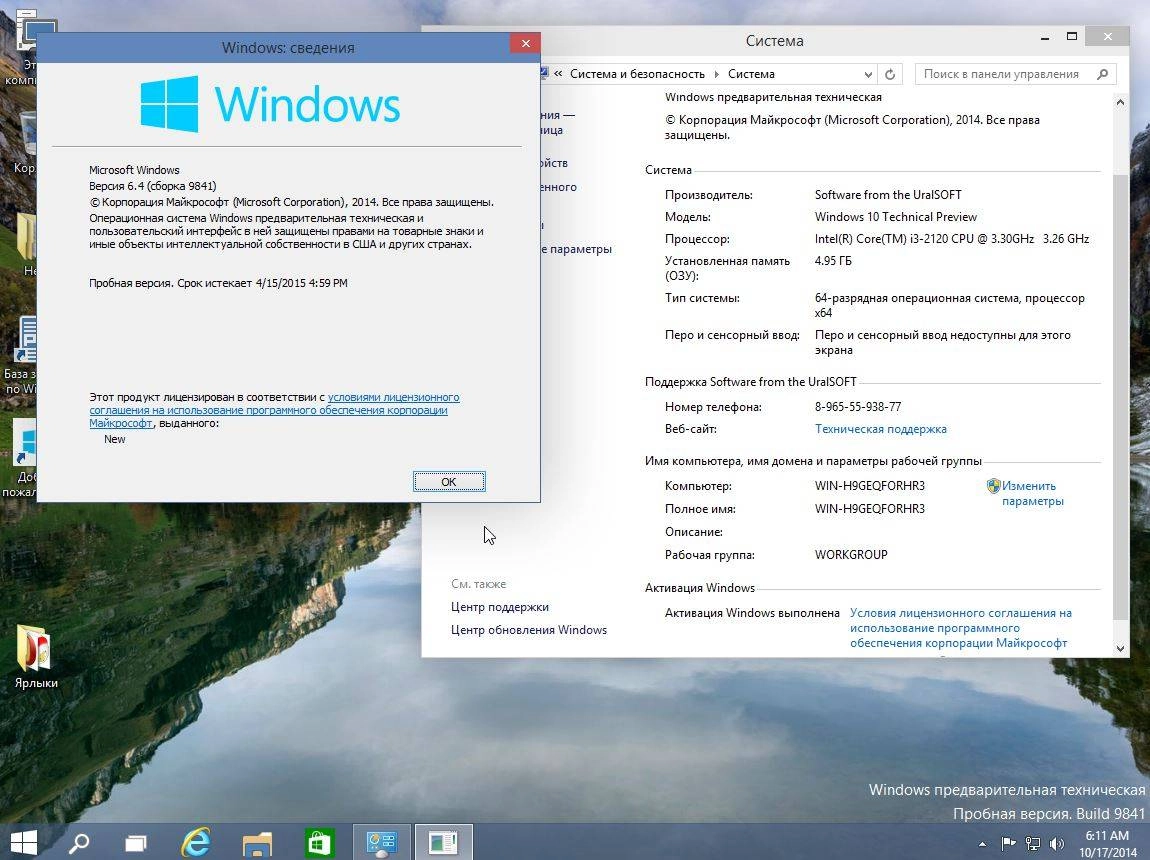Open Action Center flag icon
This screenshot has width=1150, height=860.
pyautogui.click(x=1008, y=843)
